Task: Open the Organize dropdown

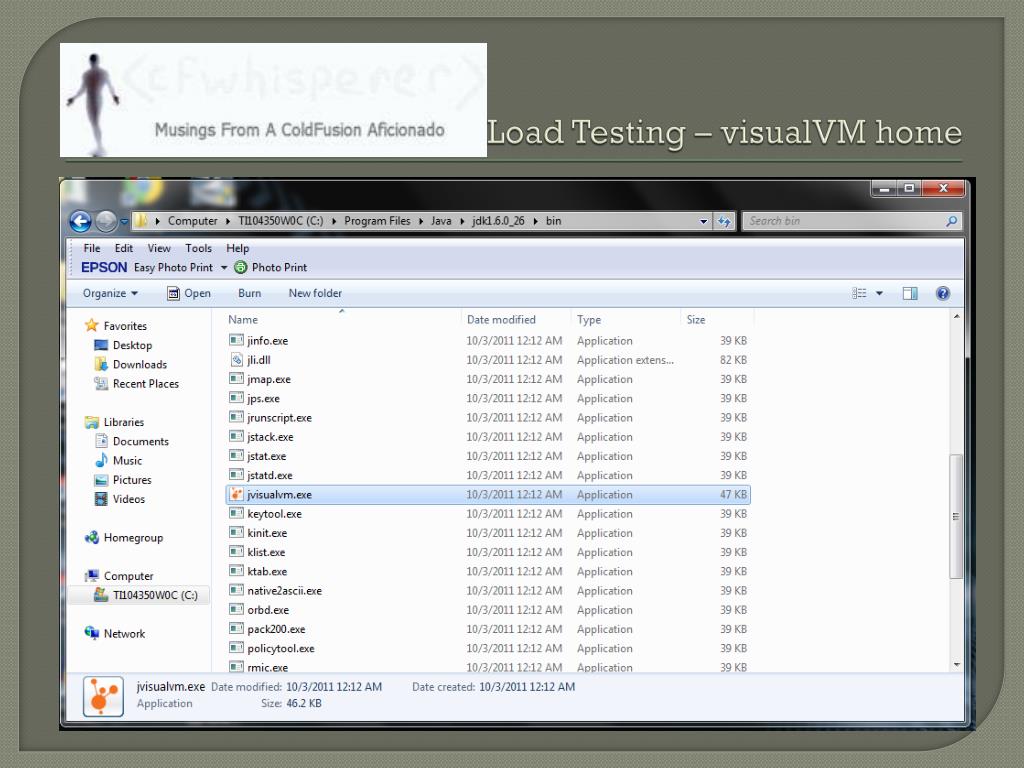Action: click(x=110, y=293)
